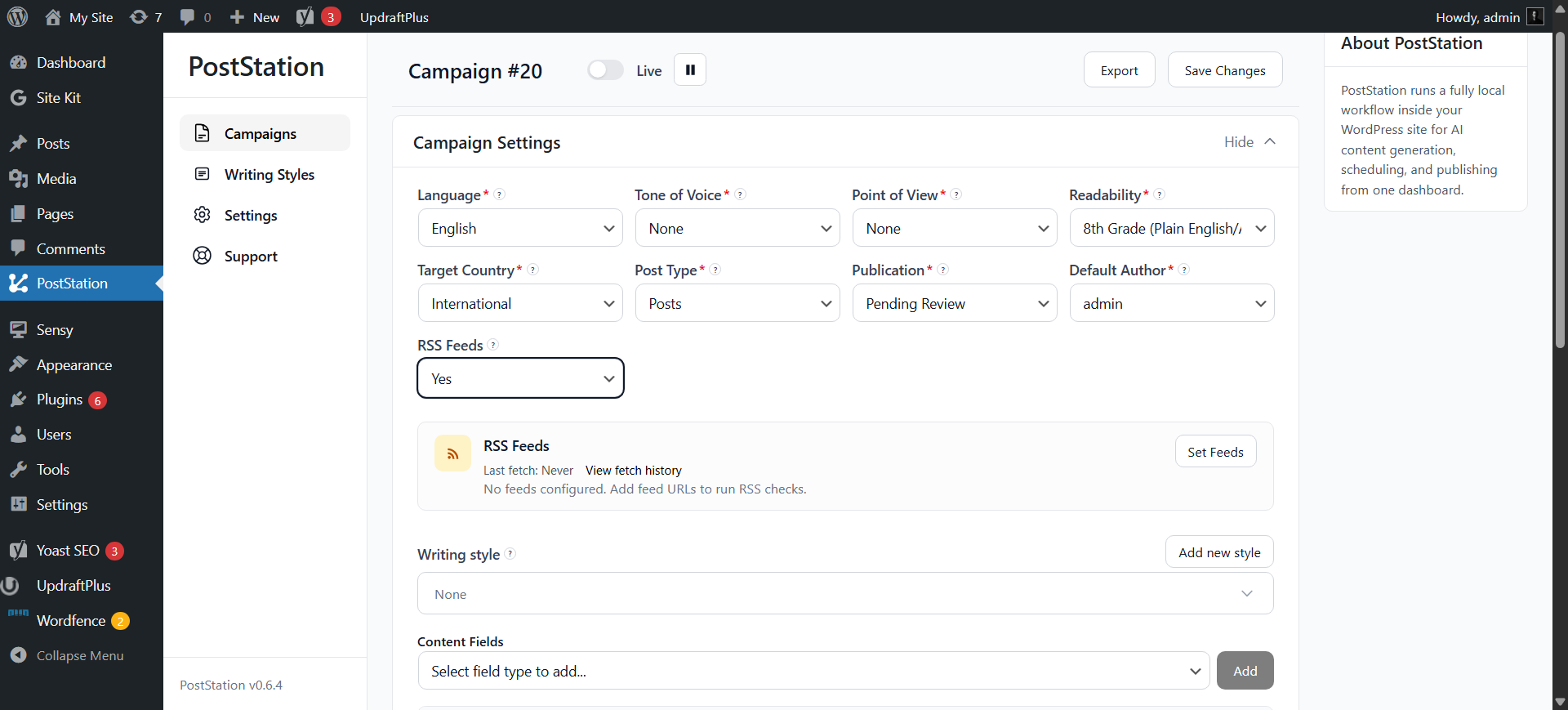Click the orange RSS feed icon
The height and width of the screenshot is (710, 1568).
(452, 453)
